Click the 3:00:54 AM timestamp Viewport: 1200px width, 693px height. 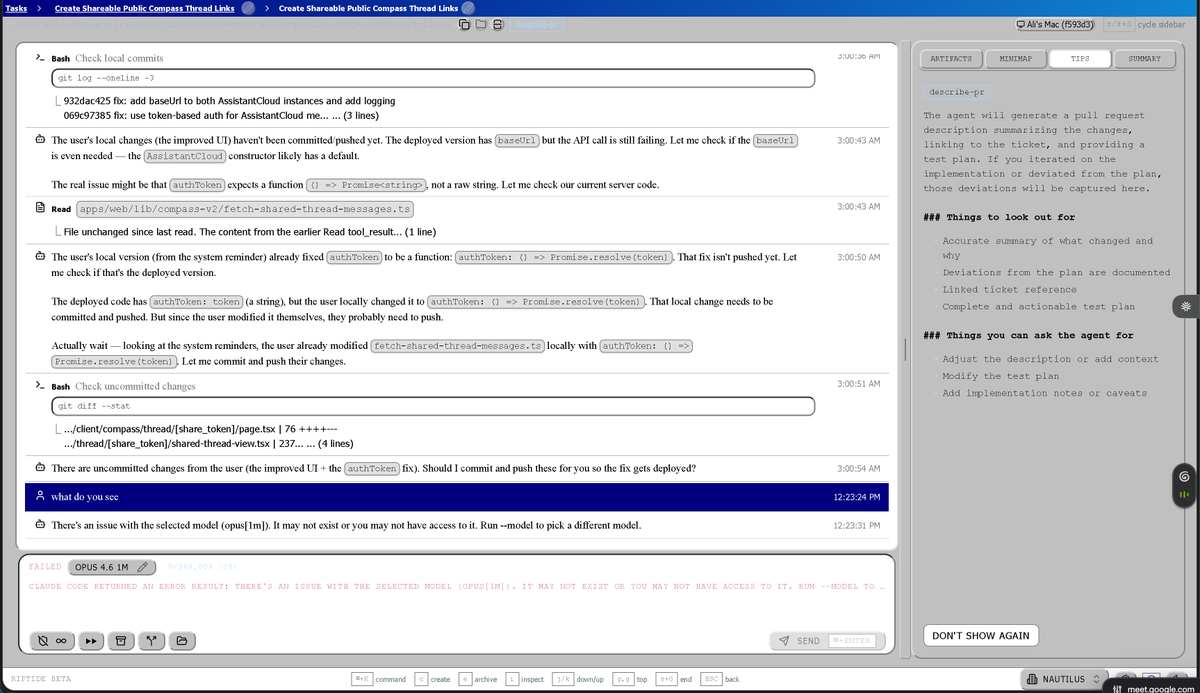(x=859, y=468)
